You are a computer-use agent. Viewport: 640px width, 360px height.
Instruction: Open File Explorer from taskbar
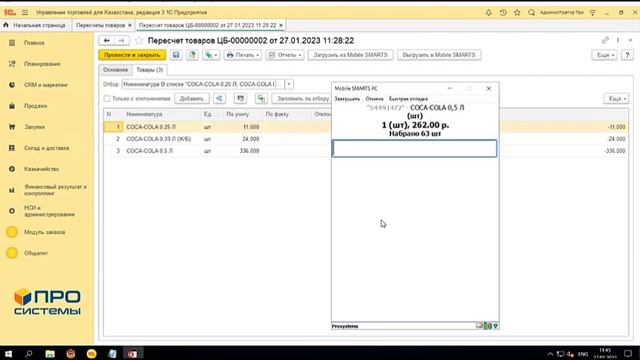coord(50,353)
